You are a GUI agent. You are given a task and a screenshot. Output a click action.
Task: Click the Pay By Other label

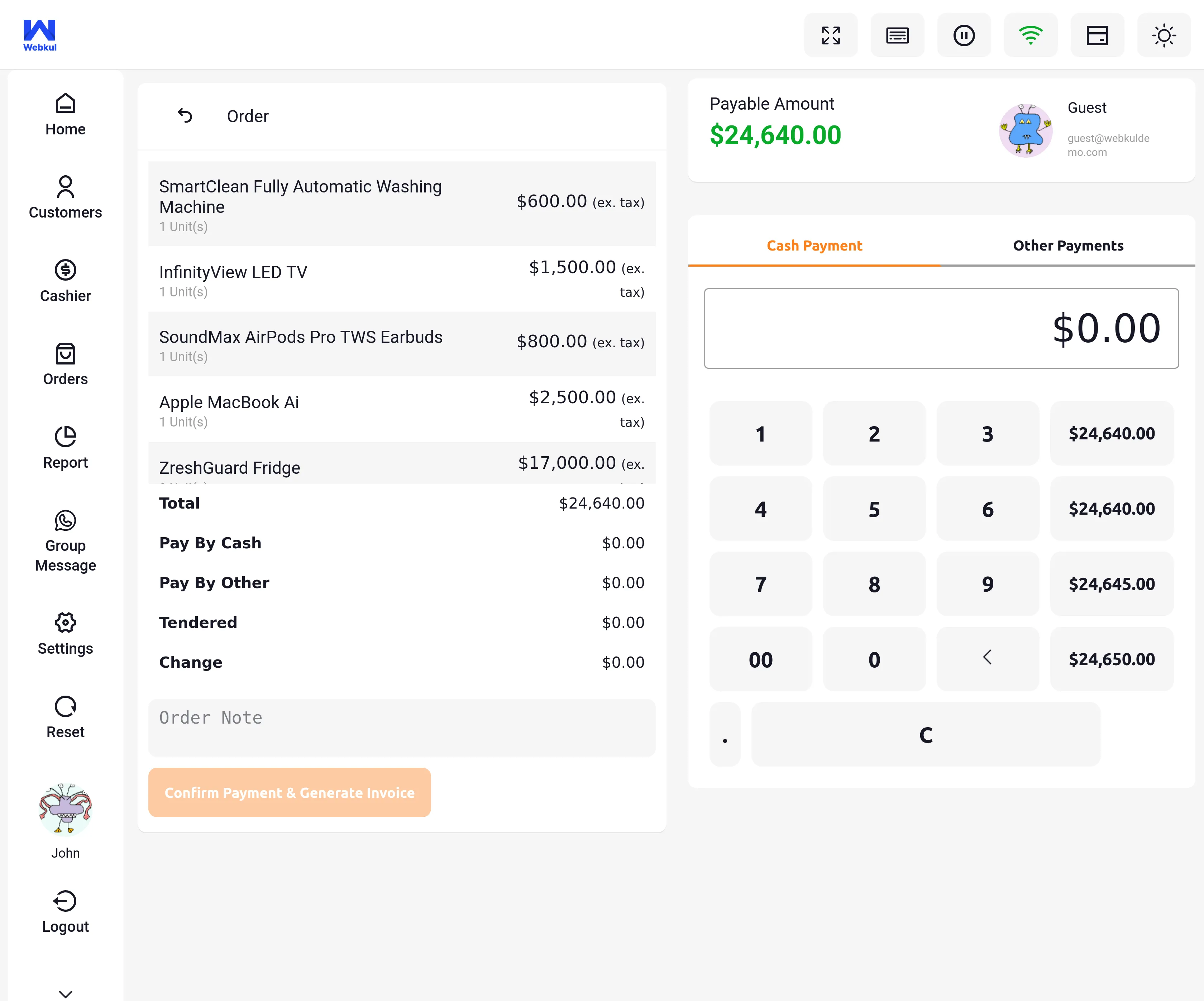click(x=214, y=582)
